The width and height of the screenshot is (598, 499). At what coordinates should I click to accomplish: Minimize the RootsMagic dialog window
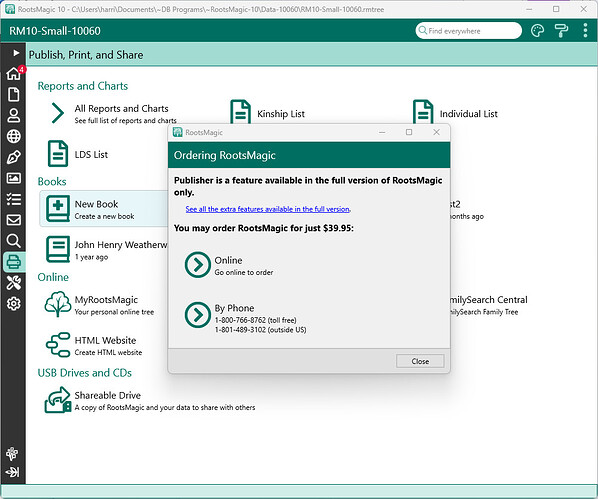[382, 132]
